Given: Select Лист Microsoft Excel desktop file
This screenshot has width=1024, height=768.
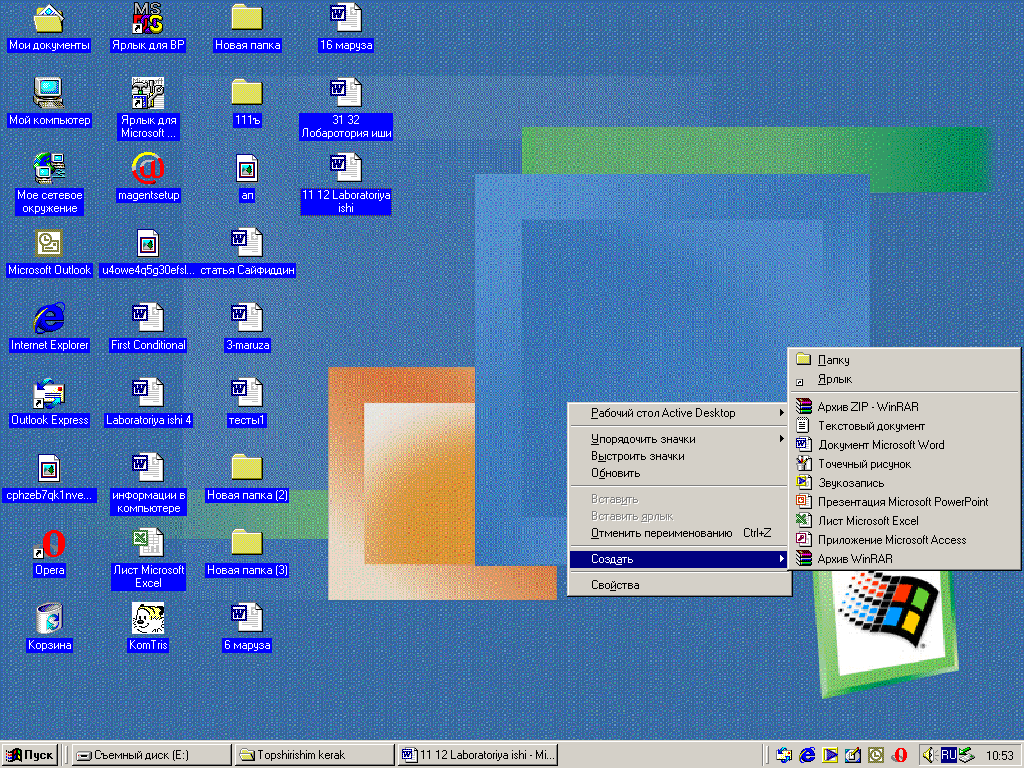Looking at the screenshot, I should 148,544.
